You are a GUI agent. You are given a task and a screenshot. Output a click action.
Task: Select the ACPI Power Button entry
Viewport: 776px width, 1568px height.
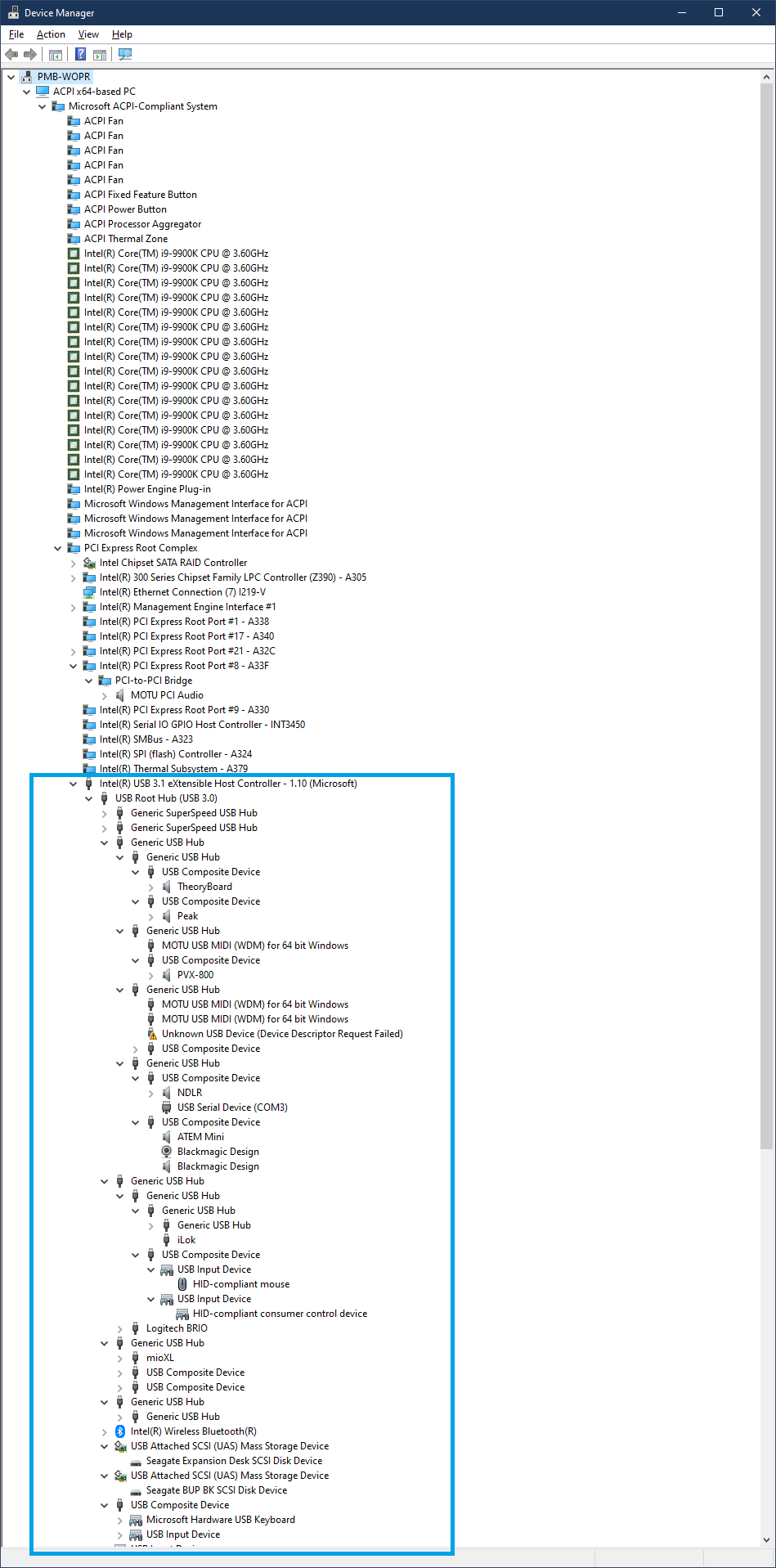point(125,209)
